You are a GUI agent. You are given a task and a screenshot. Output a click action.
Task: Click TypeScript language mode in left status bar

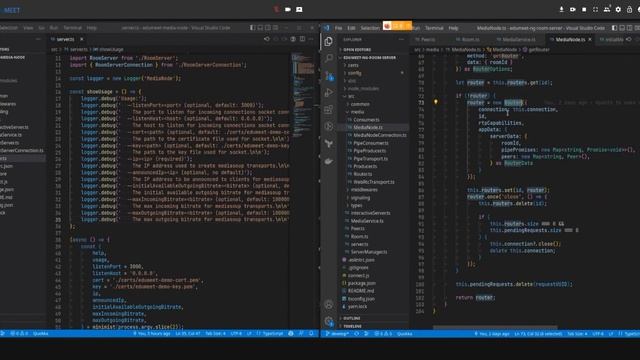[270, 333]
